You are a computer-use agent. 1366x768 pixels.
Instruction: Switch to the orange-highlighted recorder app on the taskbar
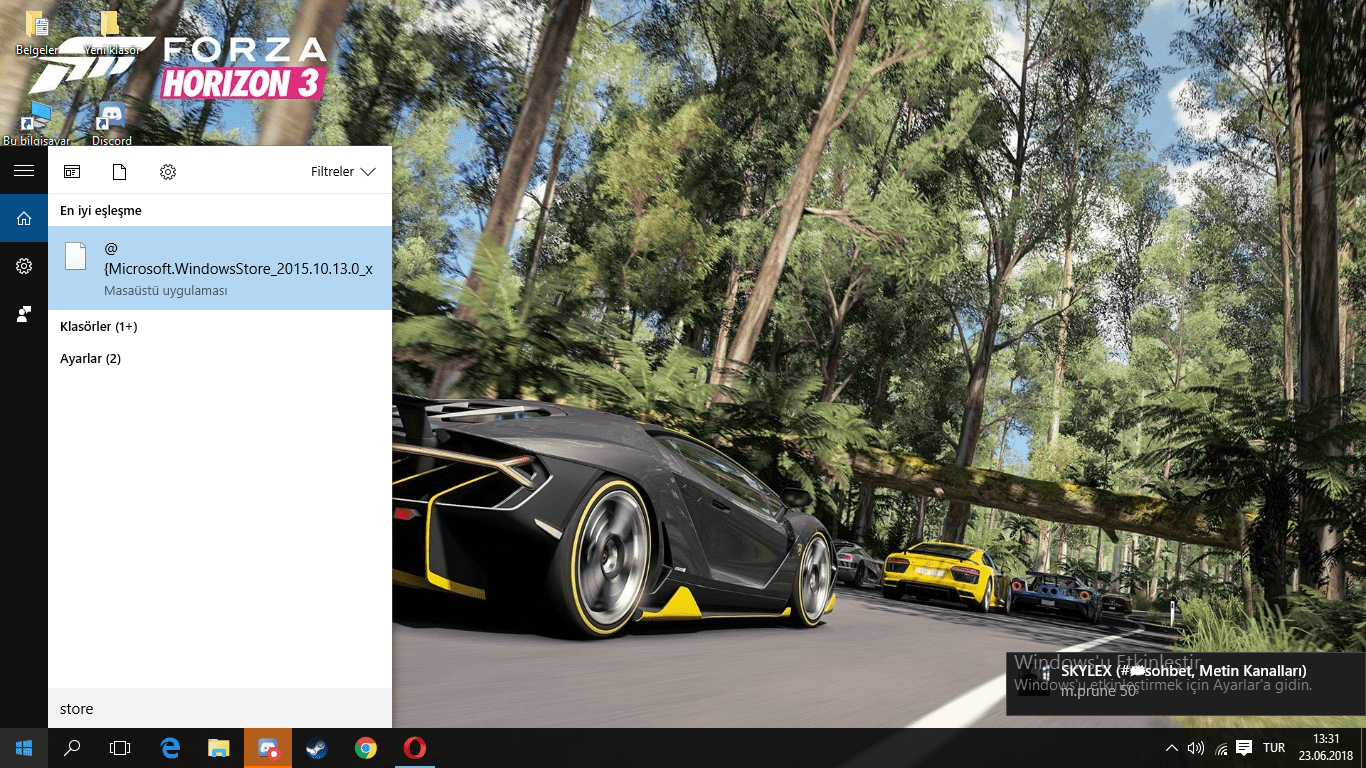pos(268,748)
